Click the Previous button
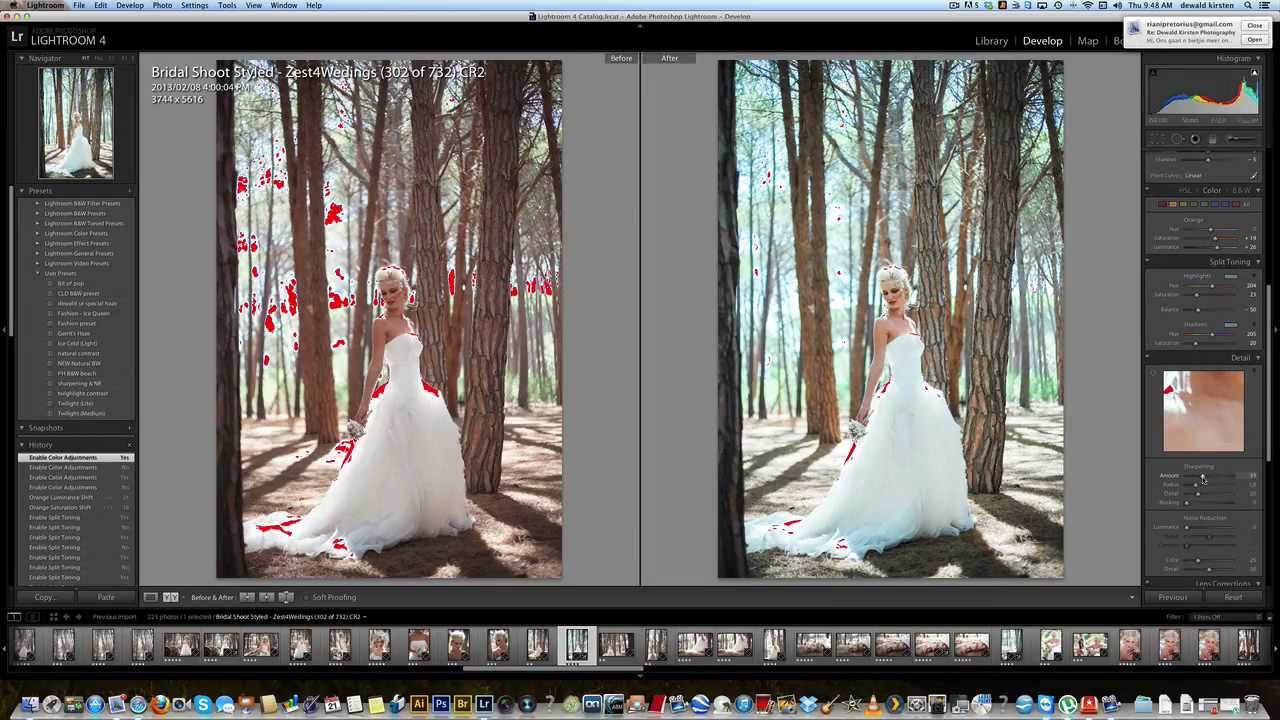 coord(1172,597)
